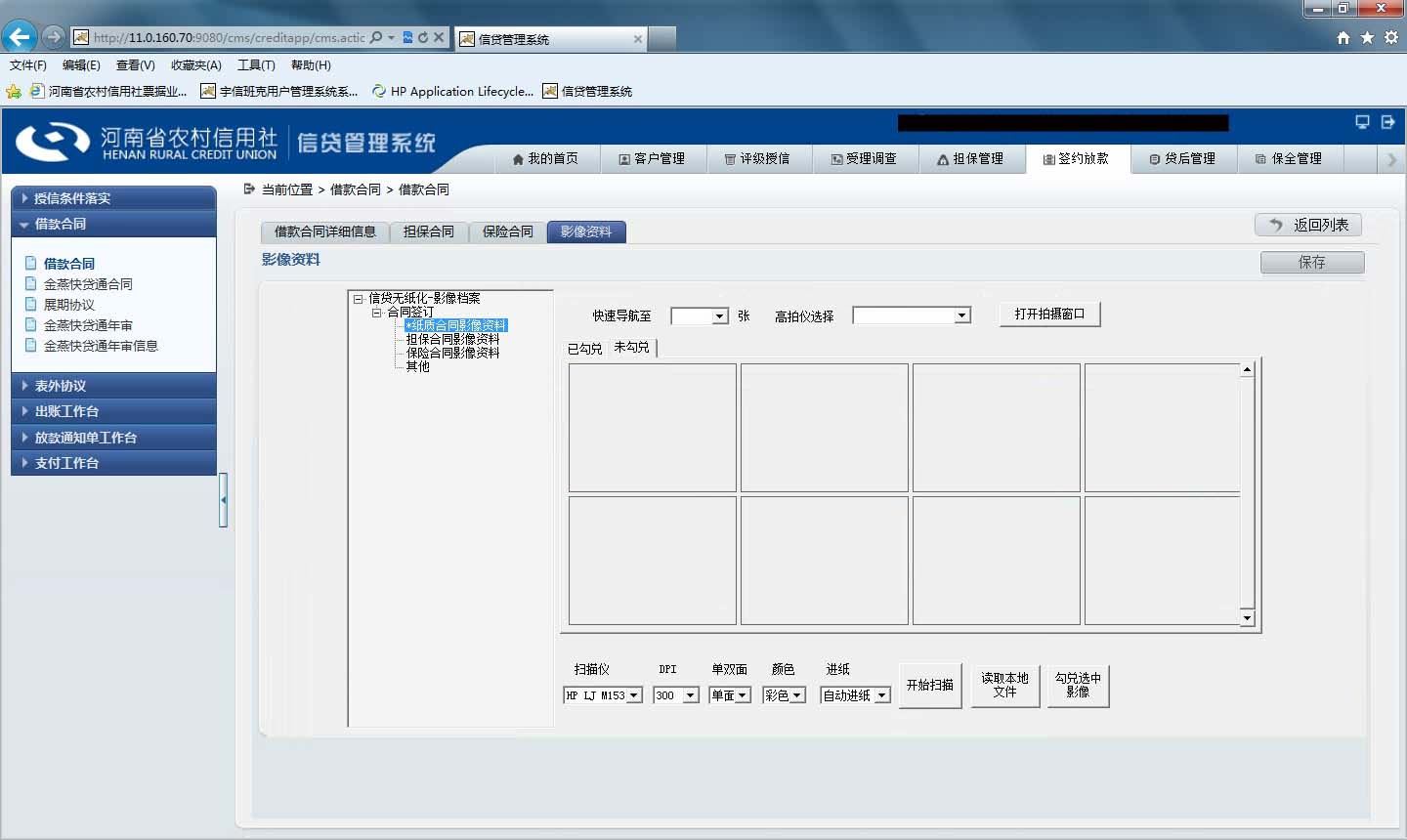Open 金燕快贷通合同 in the sidebar
Image resolution: width=1407 pixels, height=840 pixels.
[88, 284]
